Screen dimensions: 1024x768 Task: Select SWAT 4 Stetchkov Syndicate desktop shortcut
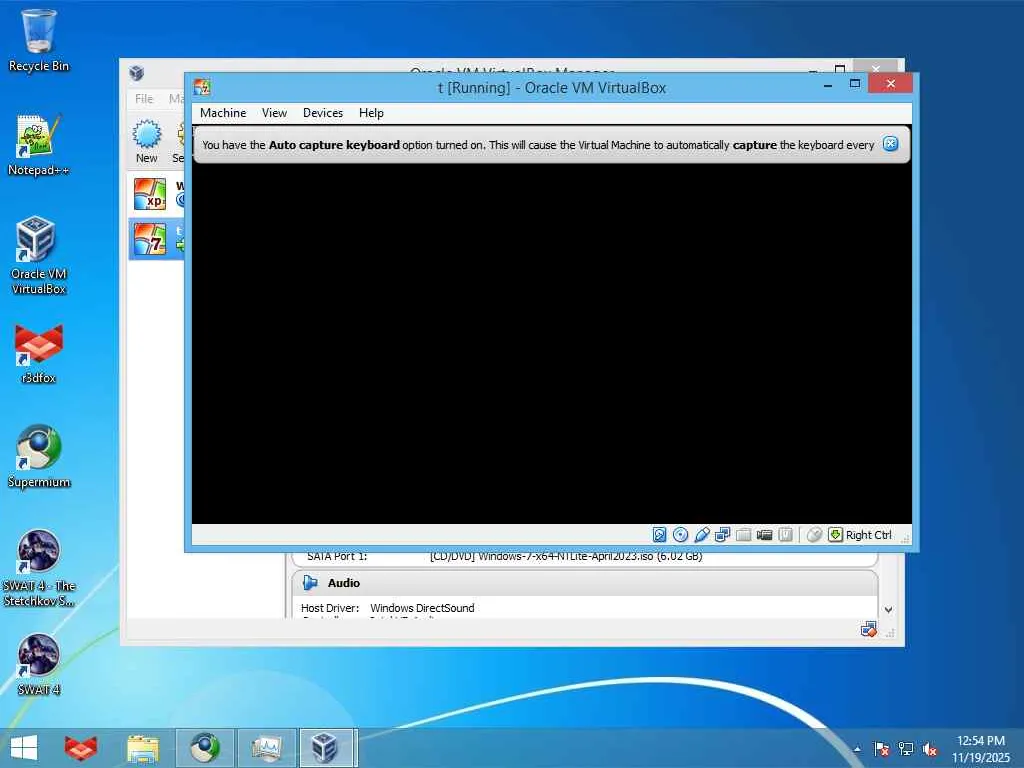pyautogui.click(x=39, y=568)
